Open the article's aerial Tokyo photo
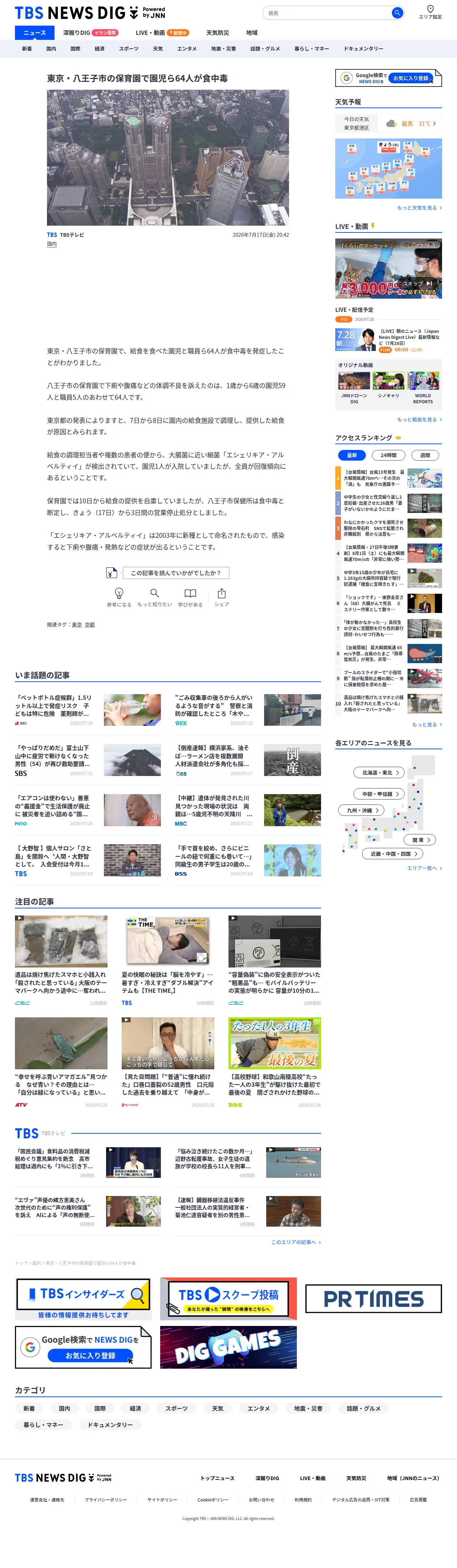The image size is (457, 1568). pyautogui.click(x=168, y=158)
